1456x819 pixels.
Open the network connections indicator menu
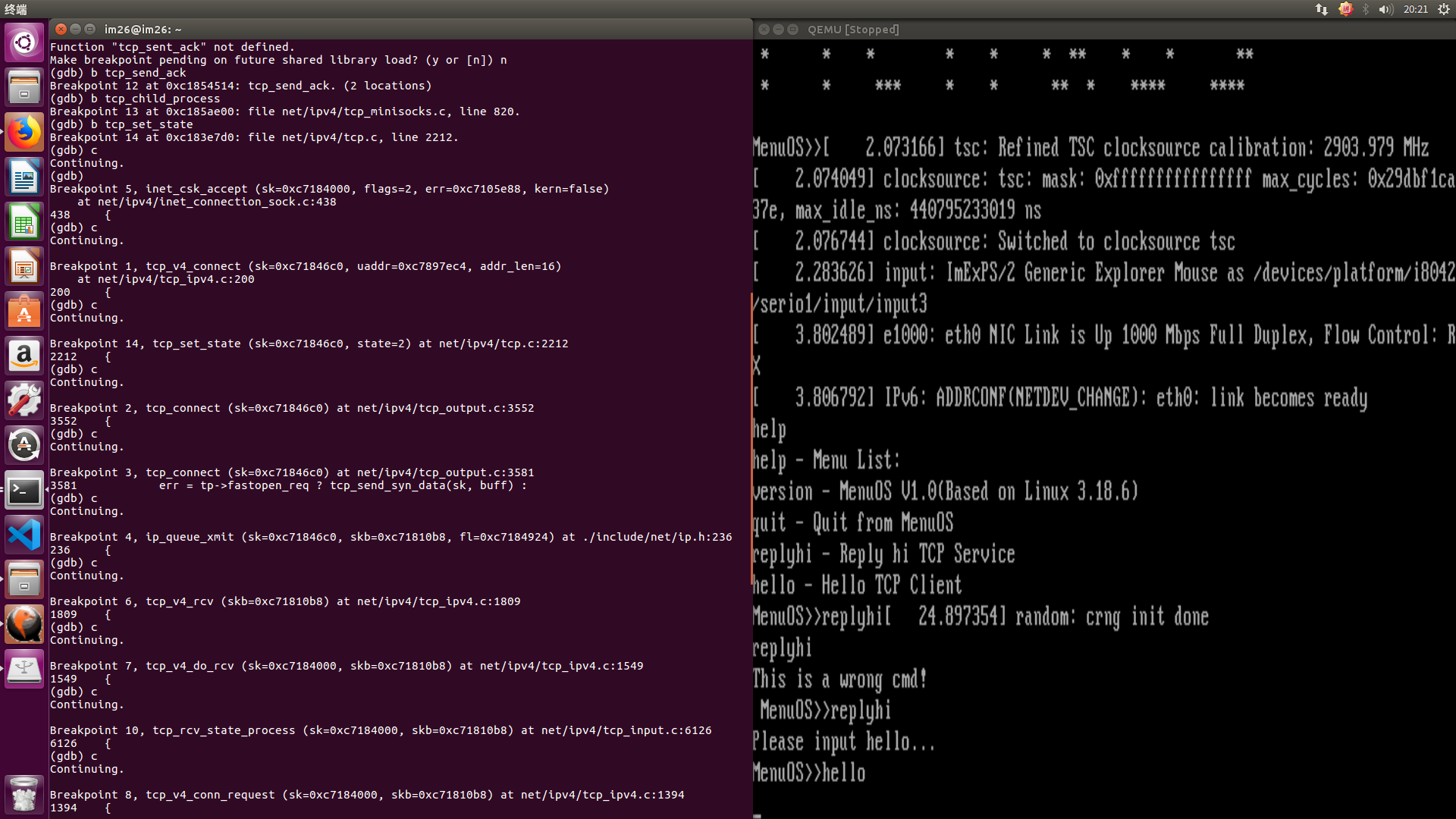click(1322, 9)
